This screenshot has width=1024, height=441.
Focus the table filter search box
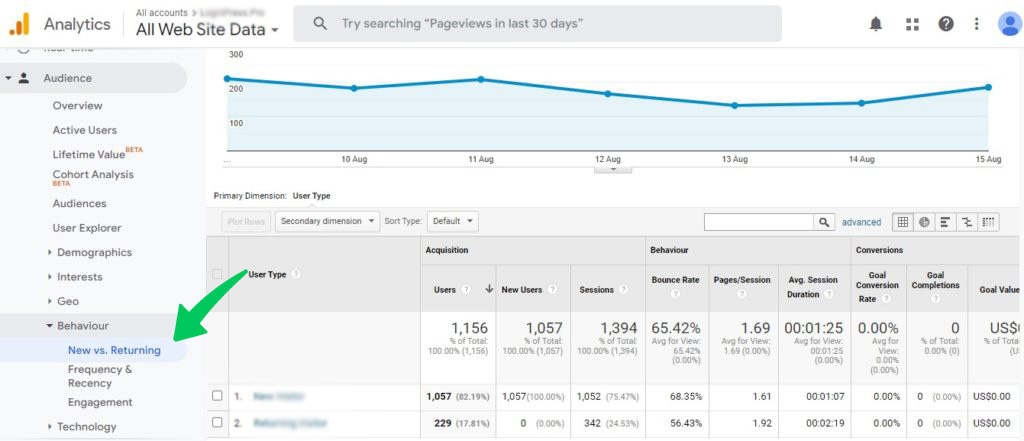click(759, 222)
